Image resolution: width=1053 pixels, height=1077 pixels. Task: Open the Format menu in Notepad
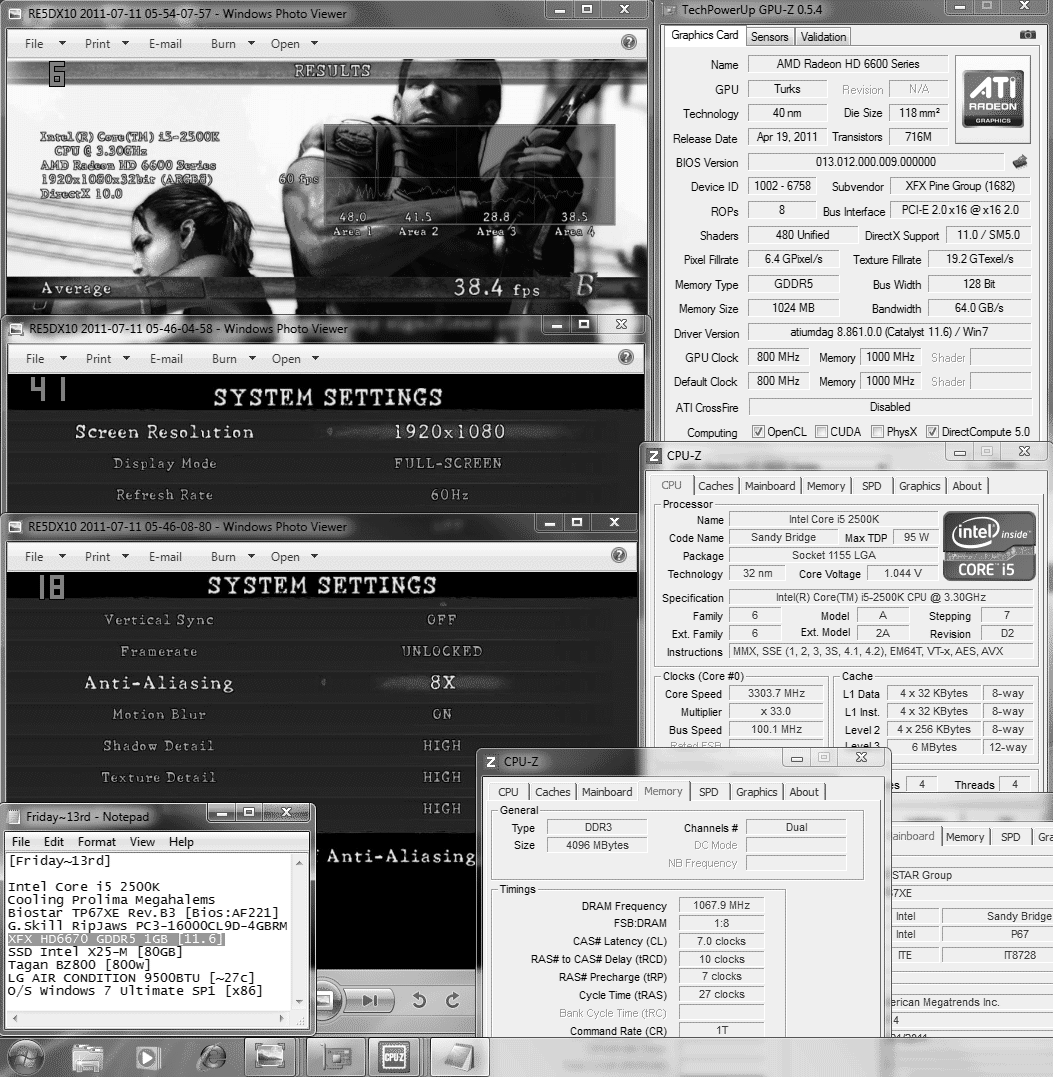tap(96, 841)
